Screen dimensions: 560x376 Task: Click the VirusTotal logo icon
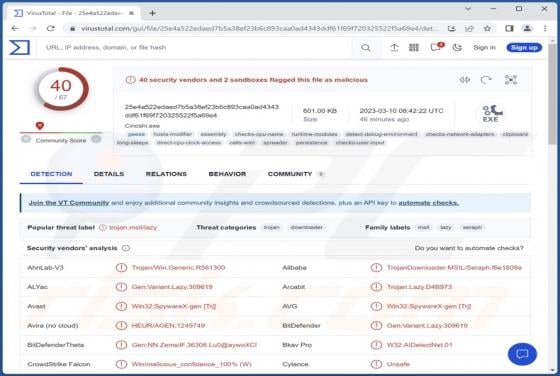(x=19, y=47)
